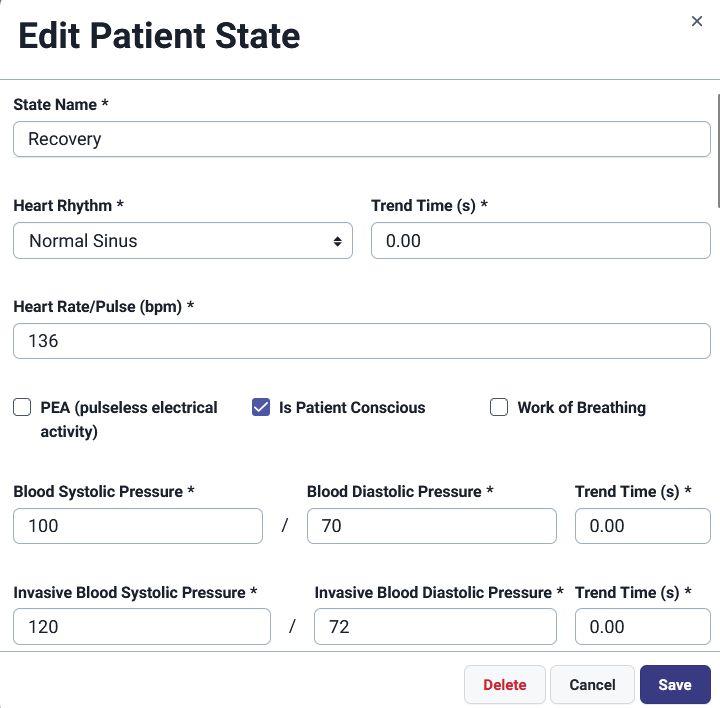Click the Blood Diastolic Pressure field

click(x=431, y=526)
